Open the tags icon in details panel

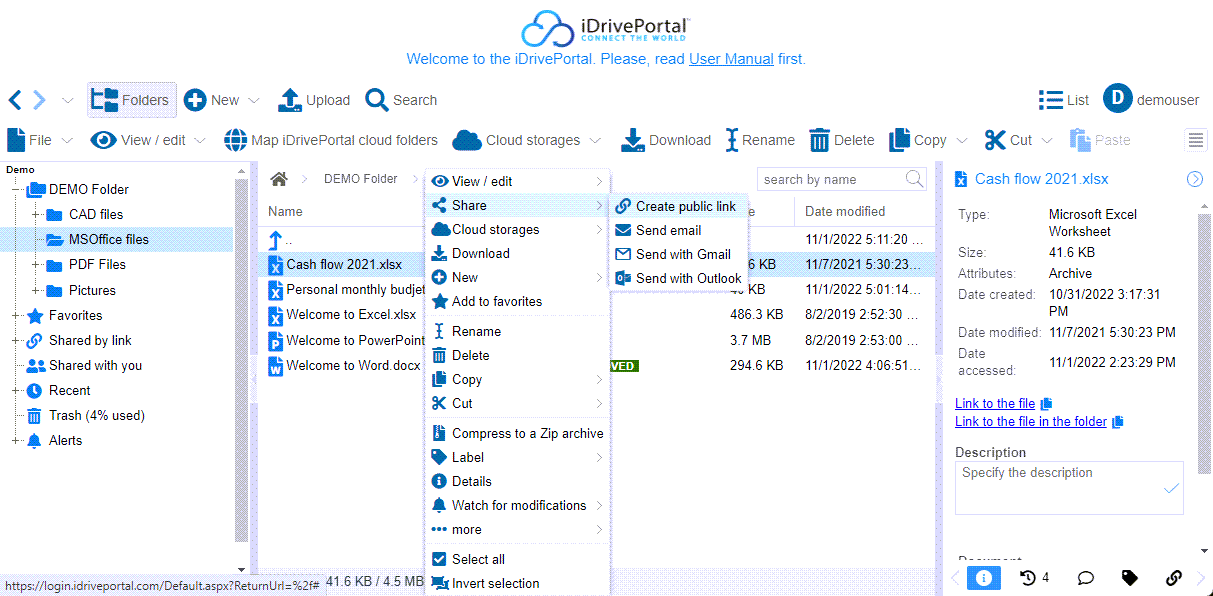1130,578
